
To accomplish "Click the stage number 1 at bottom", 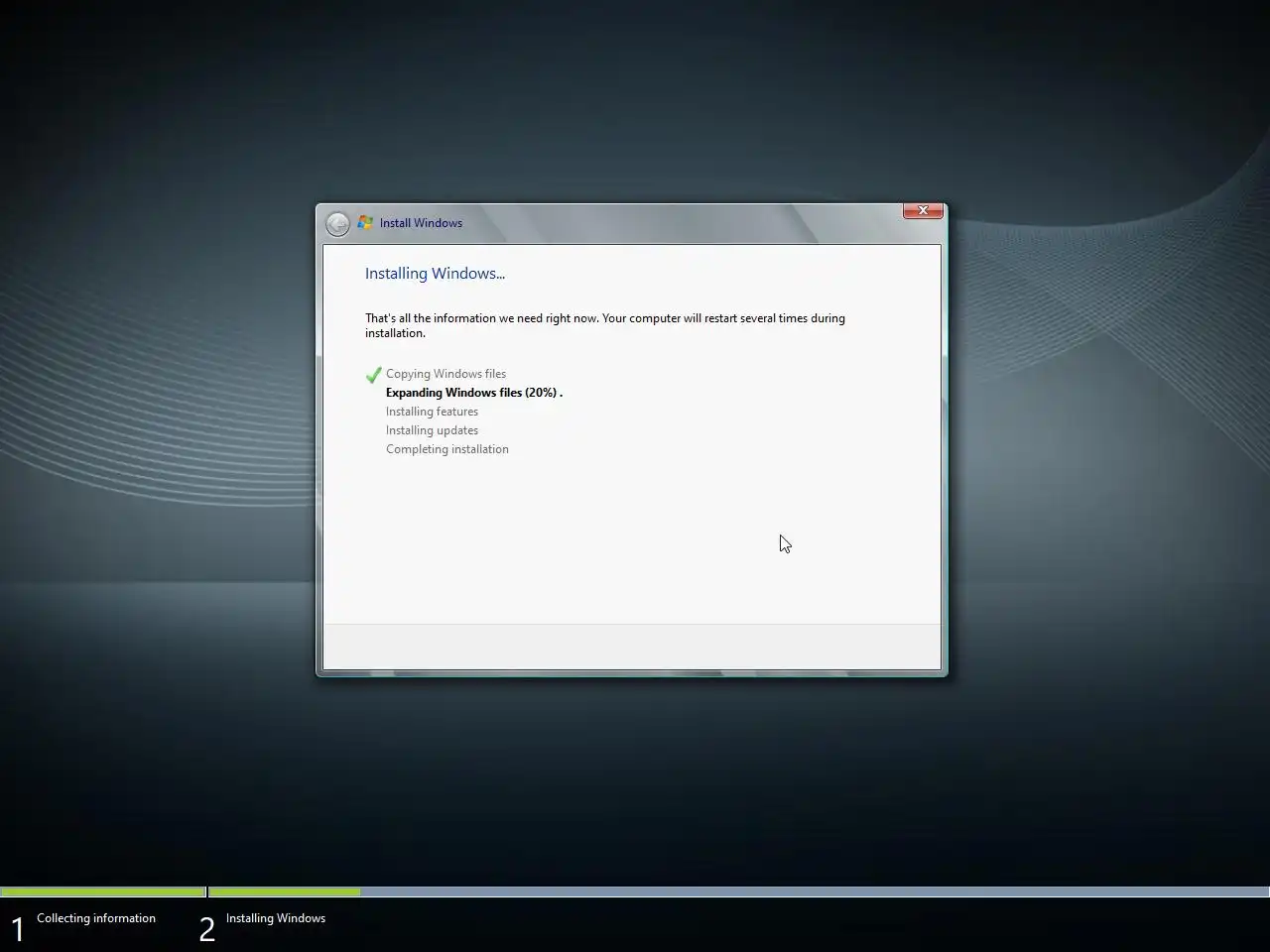I will pyautogui.click(x=17, y=929).
